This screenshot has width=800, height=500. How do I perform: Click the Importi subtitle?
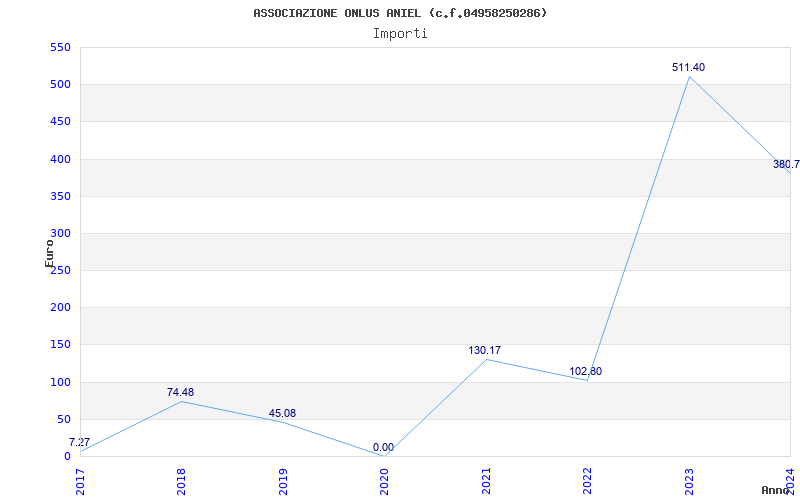point(400,34)
